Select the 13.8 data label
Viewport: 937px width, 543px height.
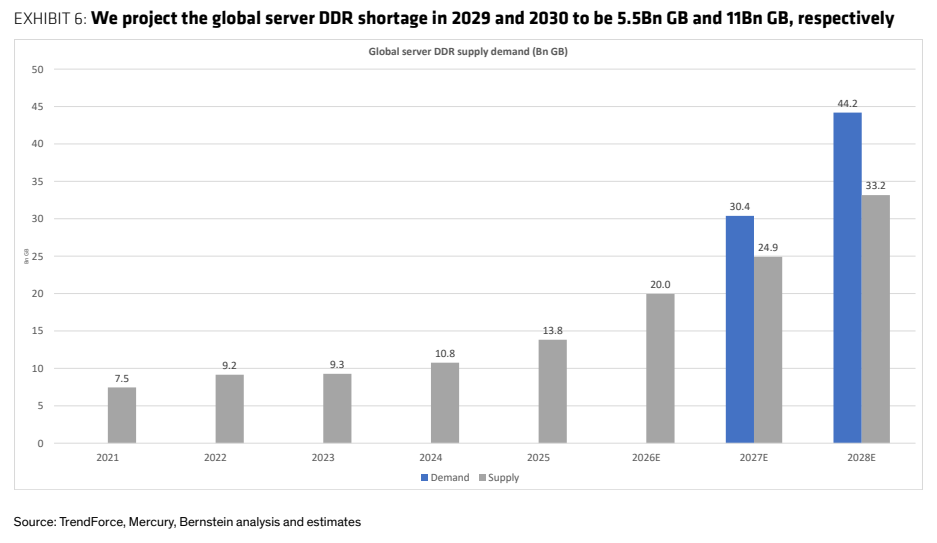point(552,331)
